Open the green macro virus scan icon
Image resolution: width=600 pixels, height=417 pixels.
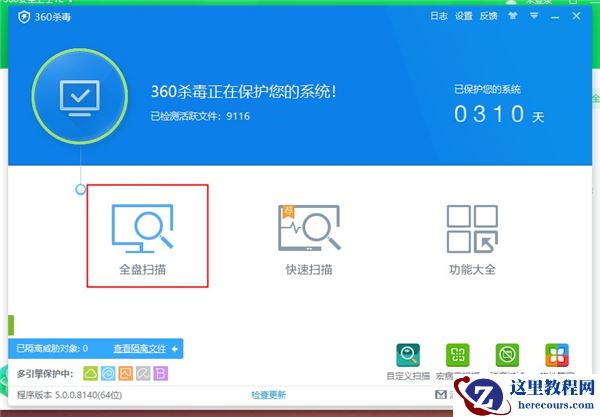(458, 355)
